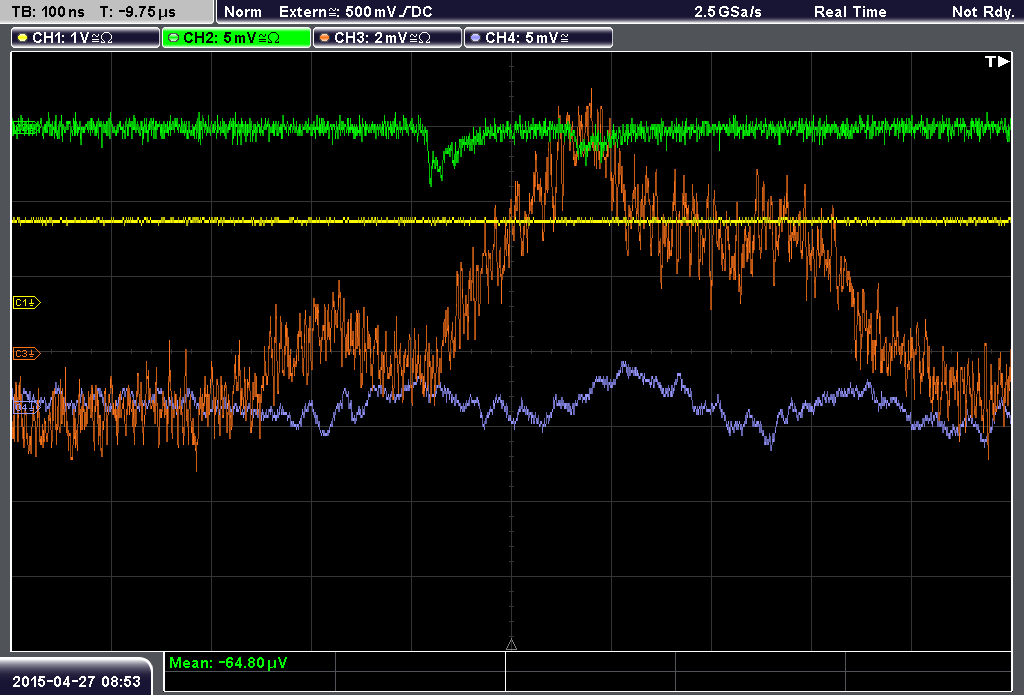This screenshot has width=1024, height=695.
Task: Click the C3 ground level marker
Action: tap(27, 353)
